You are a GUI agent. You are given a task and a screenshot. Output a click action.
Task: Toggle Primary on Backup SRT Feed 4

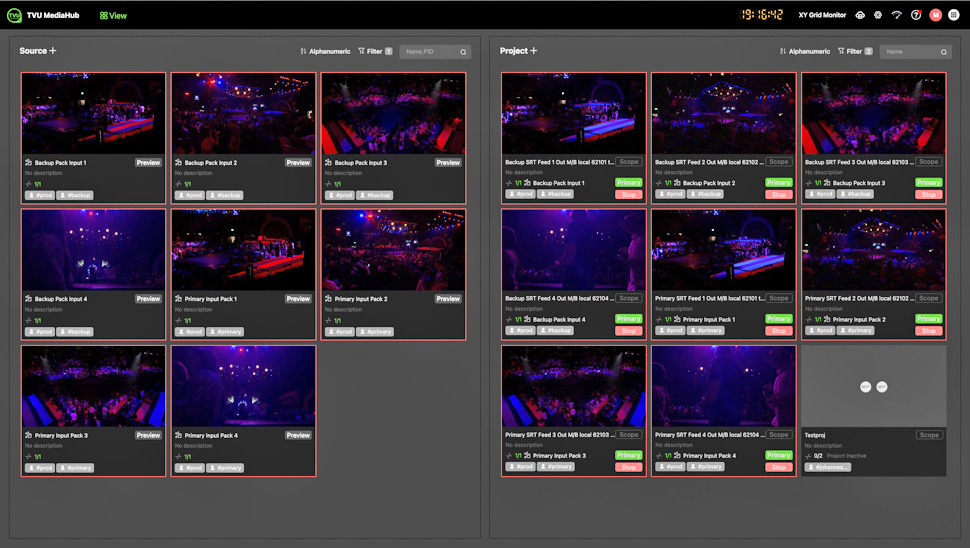click(629, 319)
